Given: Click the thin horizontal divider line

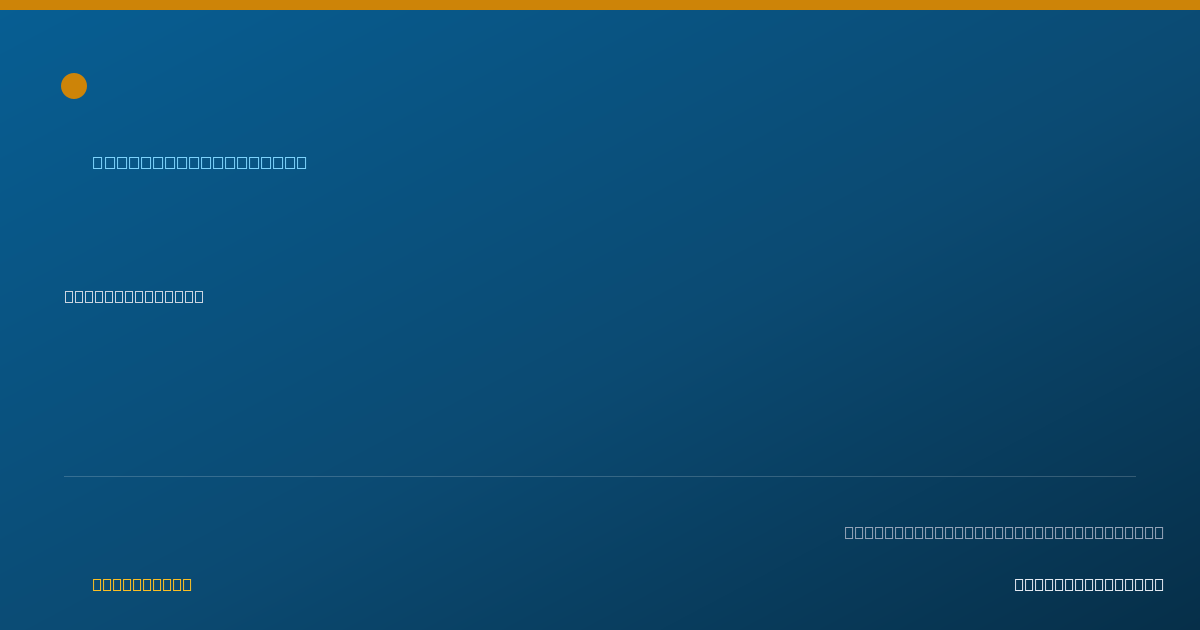Looking at the screenshot, I should pyautogui.click(x=600, y=476).
